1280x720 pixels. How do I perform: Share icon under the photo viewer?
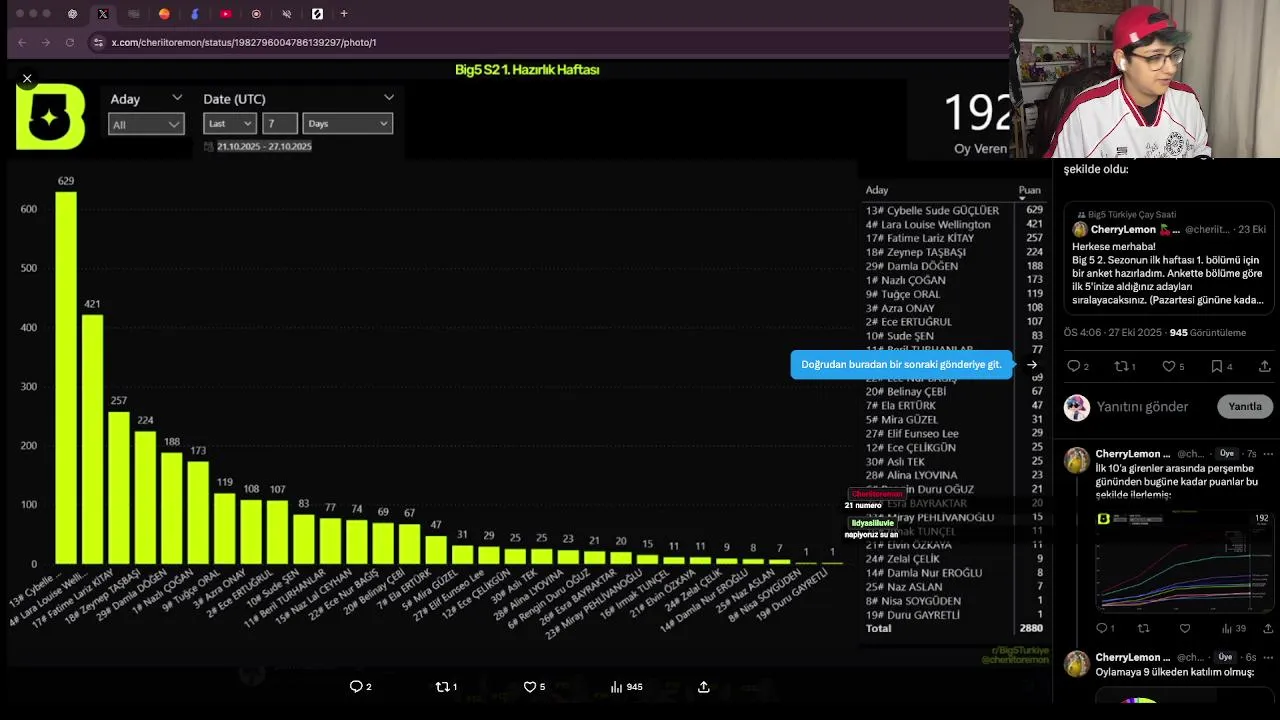coord(704,687)
